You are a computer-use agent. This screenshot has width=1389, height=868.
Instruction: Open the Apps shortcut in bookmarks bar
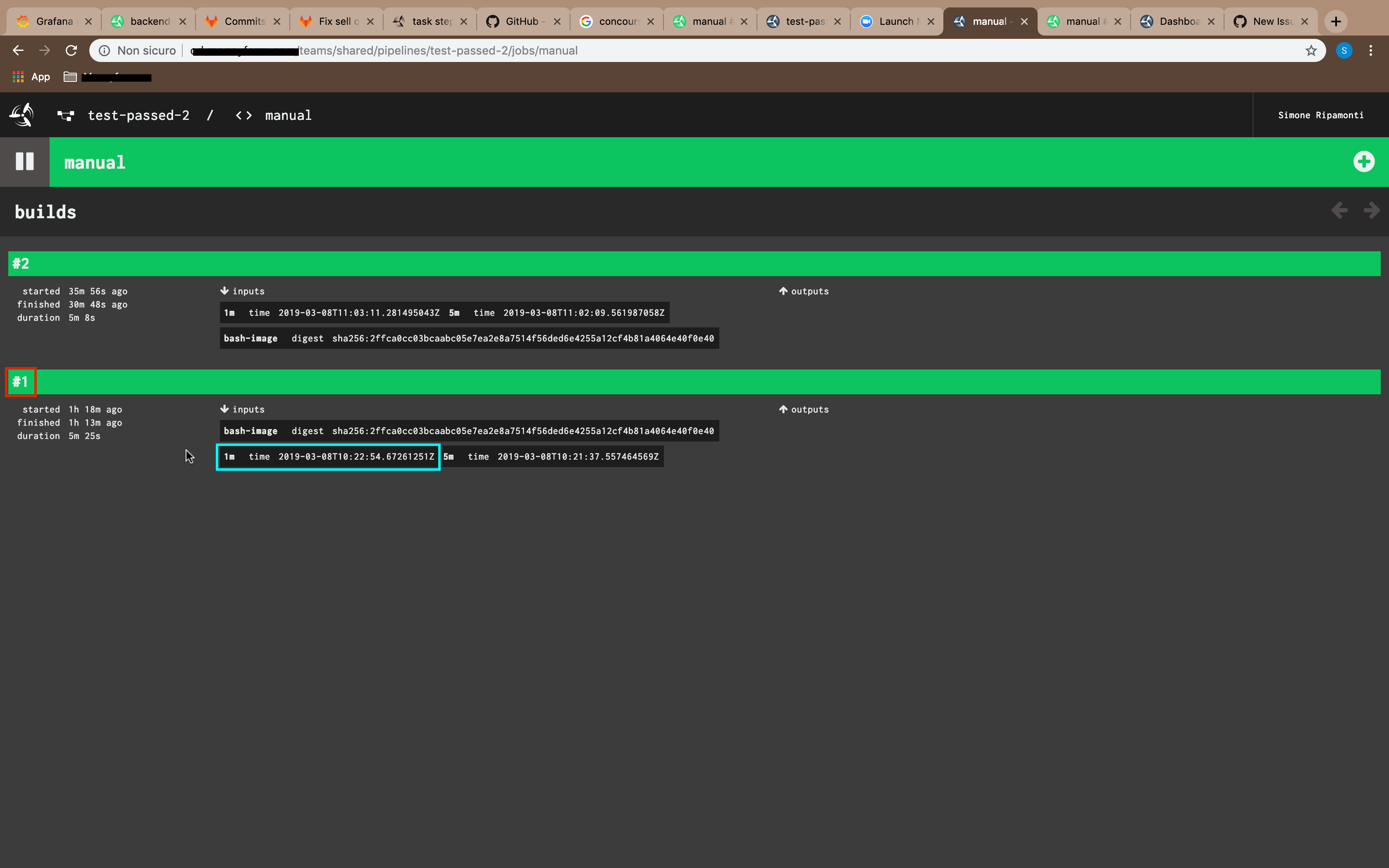point(31,77)
